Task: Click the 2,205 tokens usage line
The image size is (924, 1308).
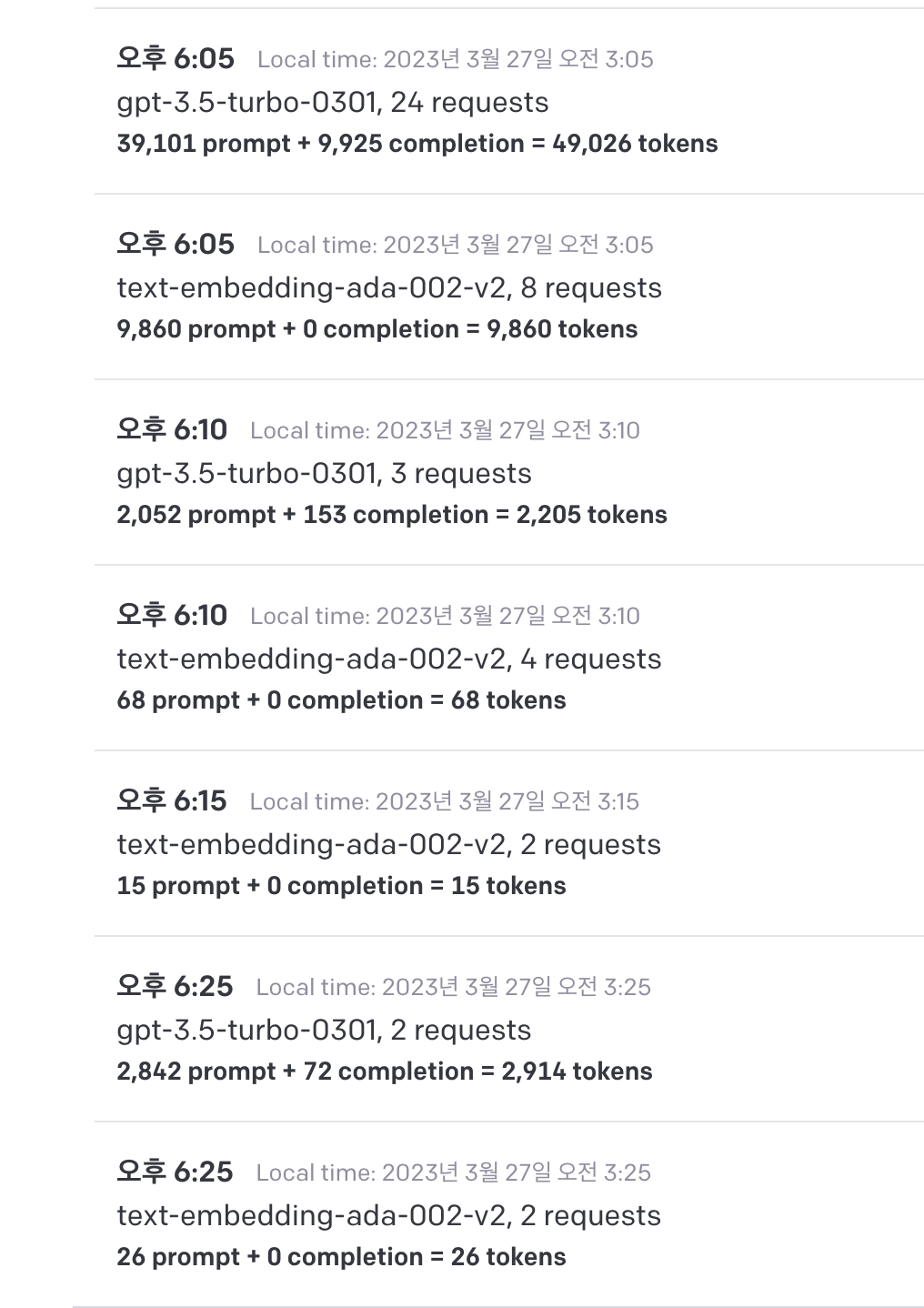Action: click(x=391, y=515)
